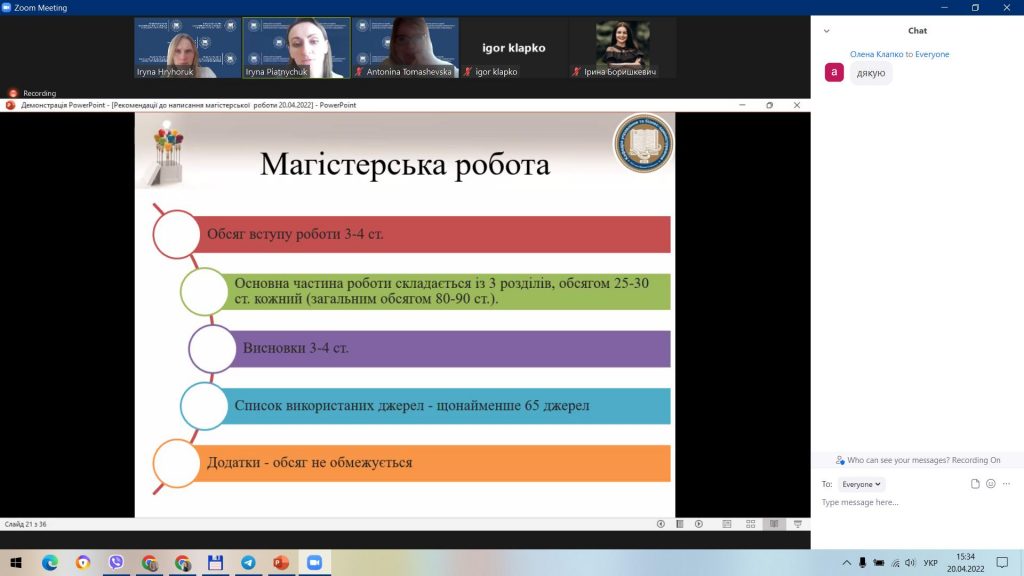
Task: Open Viber from the taskbar
Action: (116, 562)
